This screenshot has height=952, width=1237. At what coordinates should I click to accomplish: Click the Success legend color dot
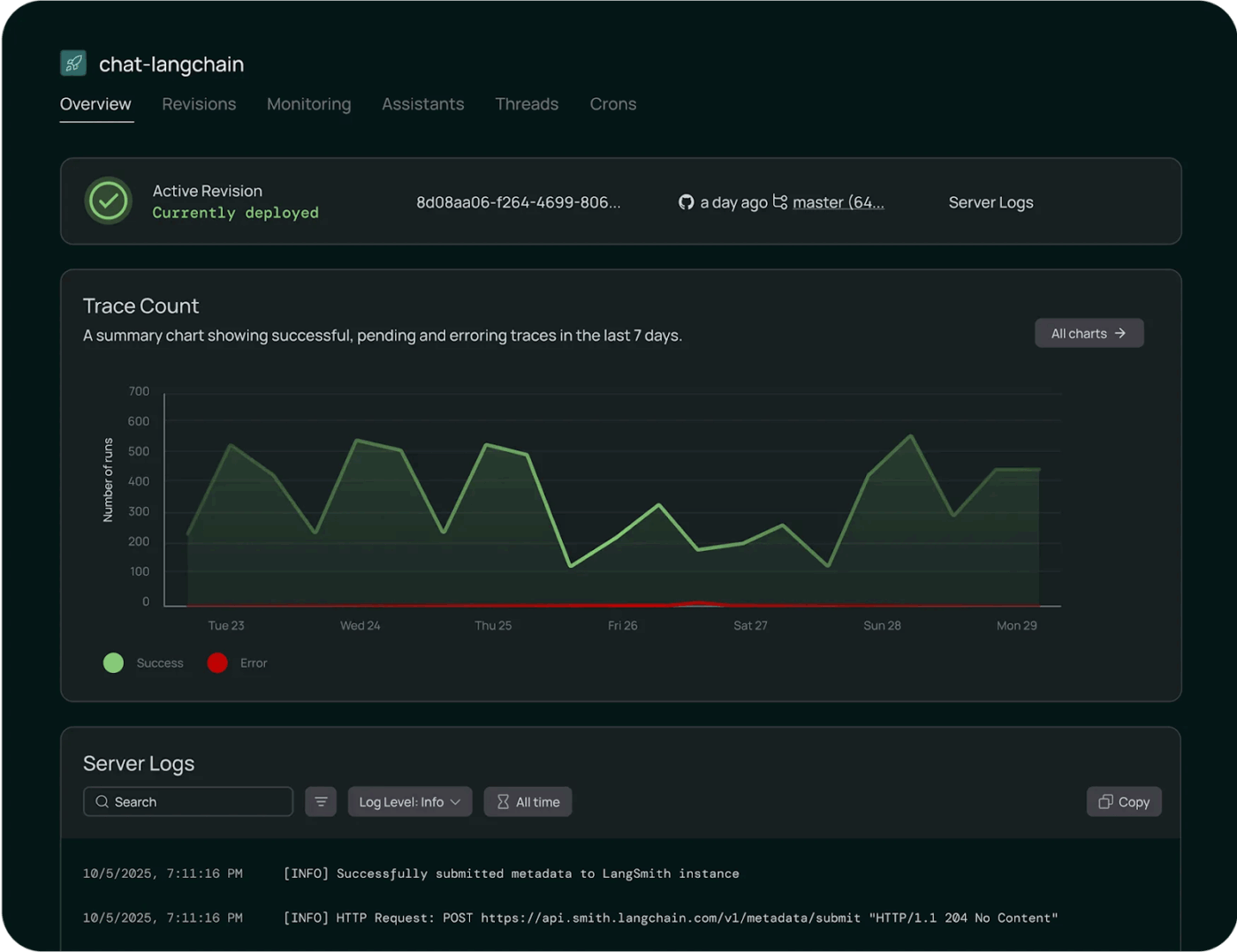click(112, 662)
